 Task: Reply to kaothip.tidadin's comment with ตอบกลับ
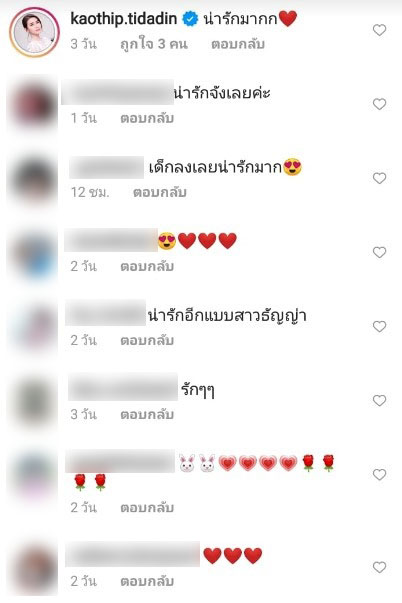[x=238, y=44]
